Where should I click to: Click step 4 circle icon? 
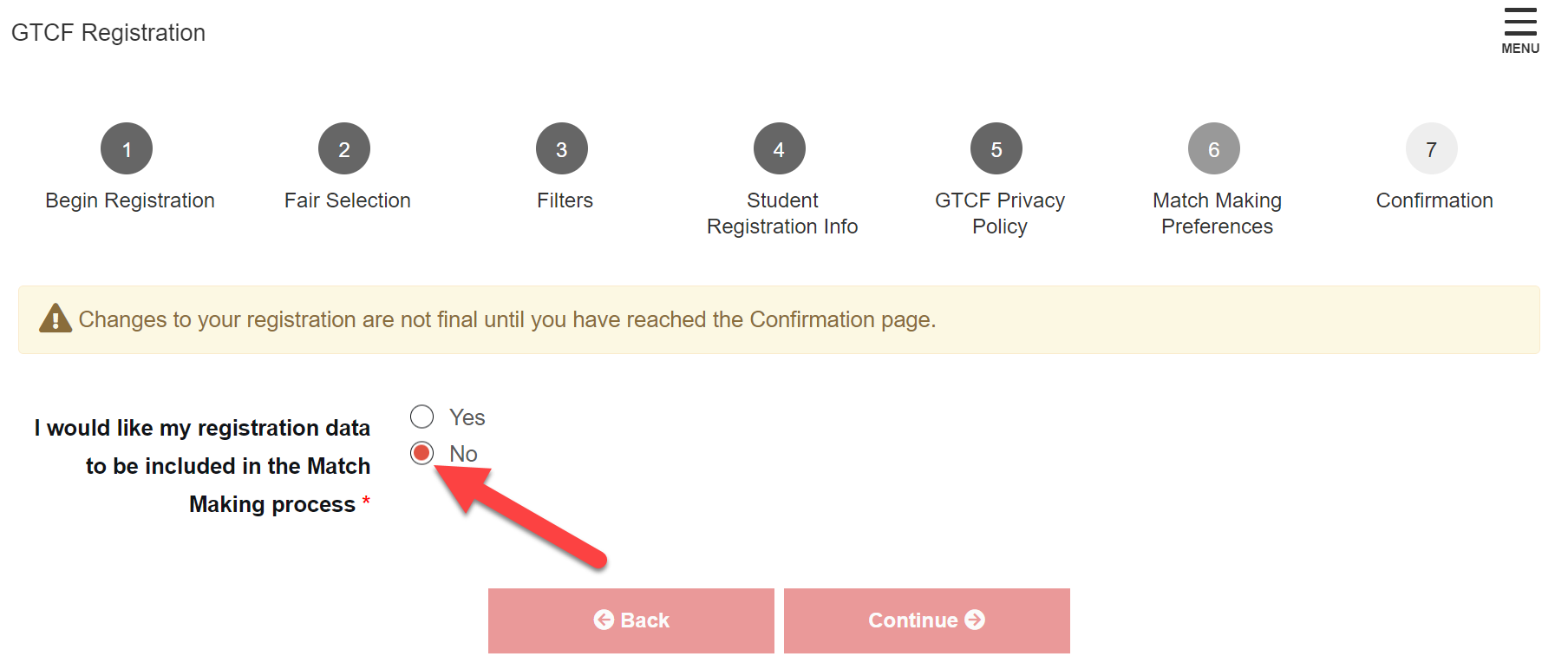[x=780, y=149]
